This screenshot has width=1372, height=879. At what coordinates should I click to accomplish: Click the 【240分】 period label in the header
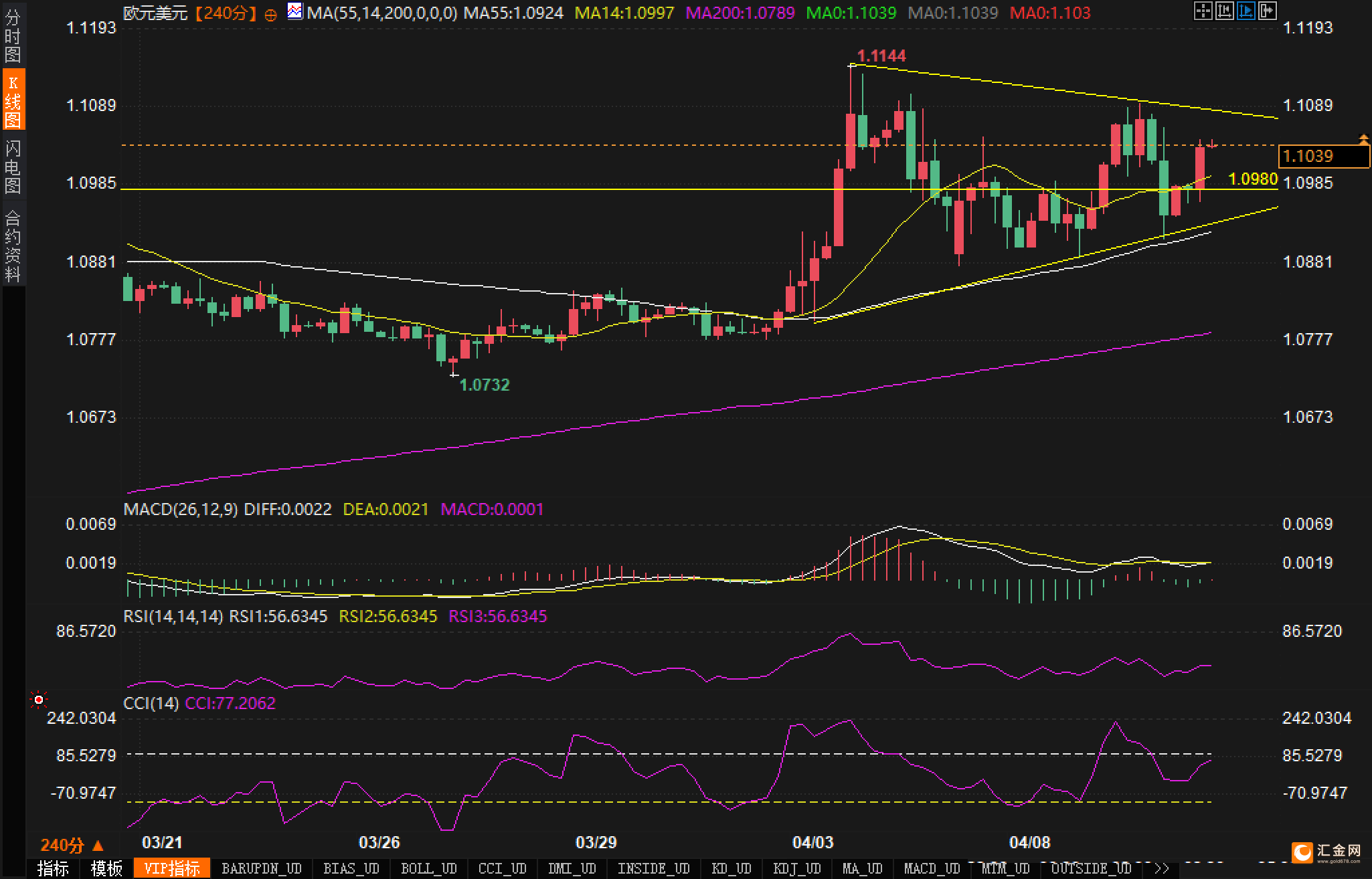pyautogui.click(x=226, y=13)
